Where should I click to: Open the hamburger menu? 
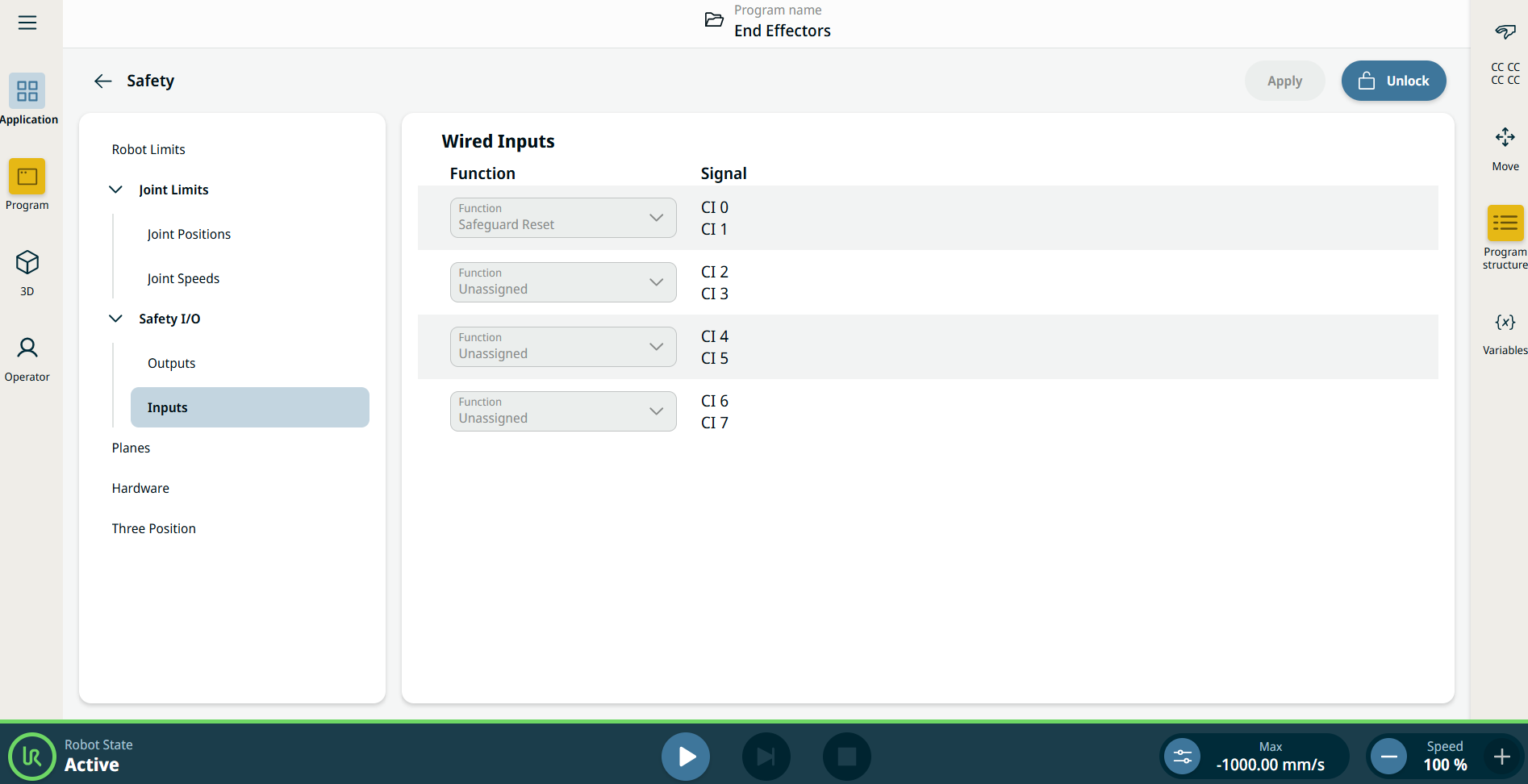[27, 23]
